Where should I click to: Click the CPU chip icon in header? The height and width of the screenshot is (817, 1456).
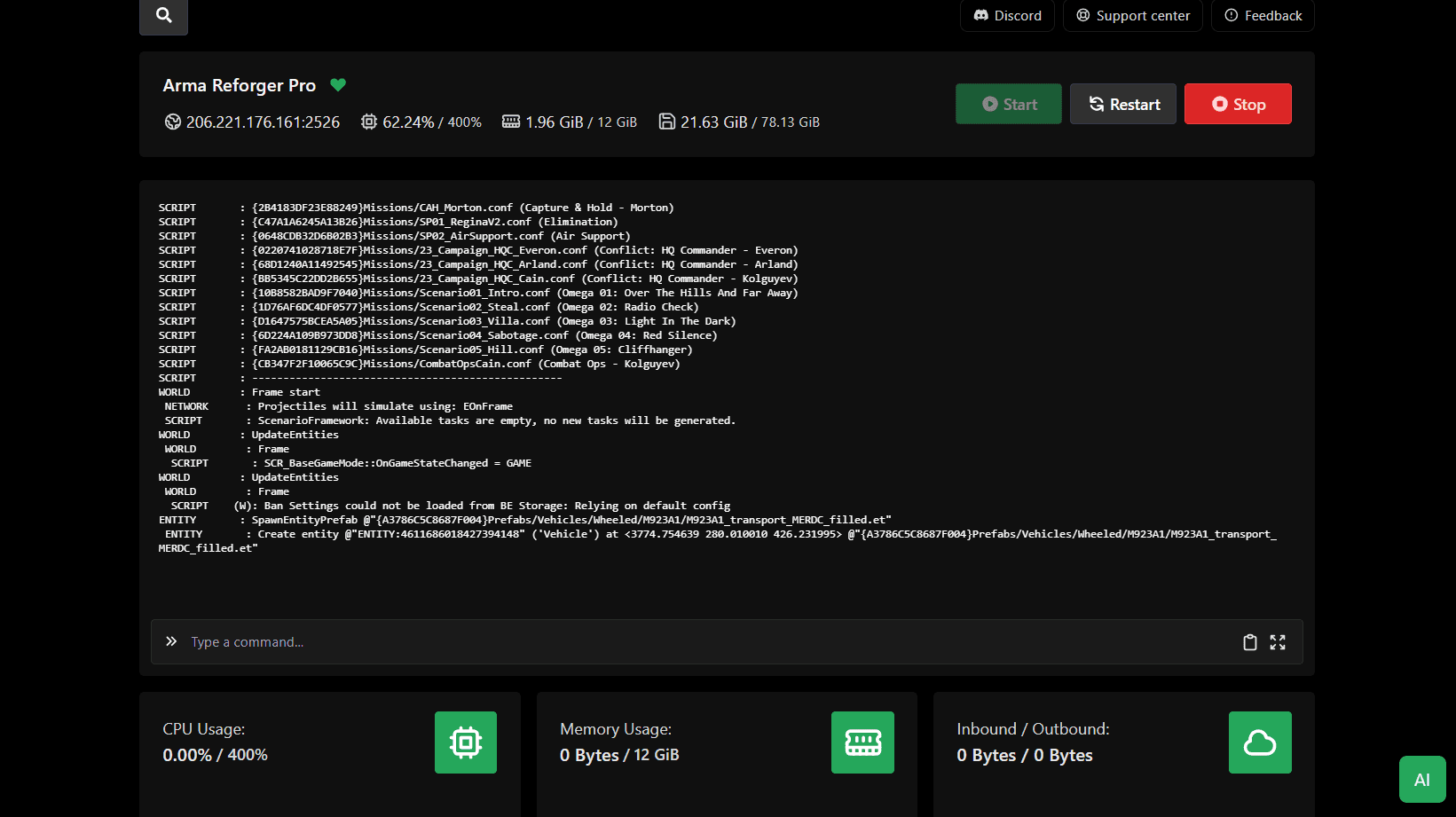click(x=369, y=122)
